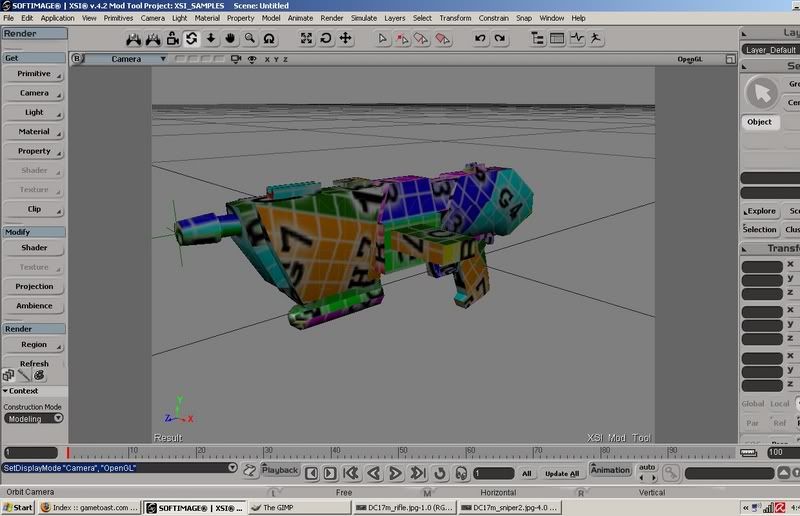The width and height of the screenshot is (800, 516).
Task: Select the plain arrow selection tool
Action: pos(382,38)
